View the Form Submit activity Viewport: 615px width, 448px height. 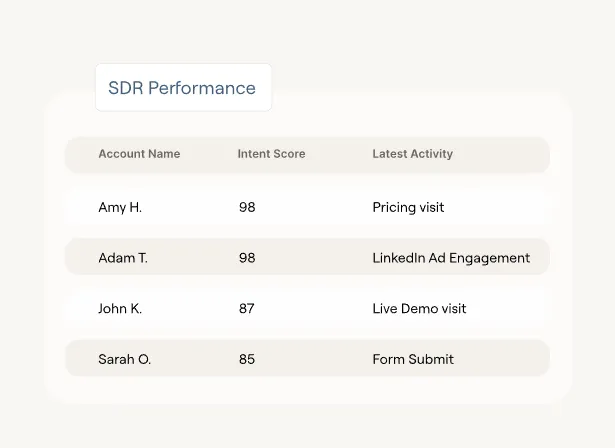click(x=413, y=359)
